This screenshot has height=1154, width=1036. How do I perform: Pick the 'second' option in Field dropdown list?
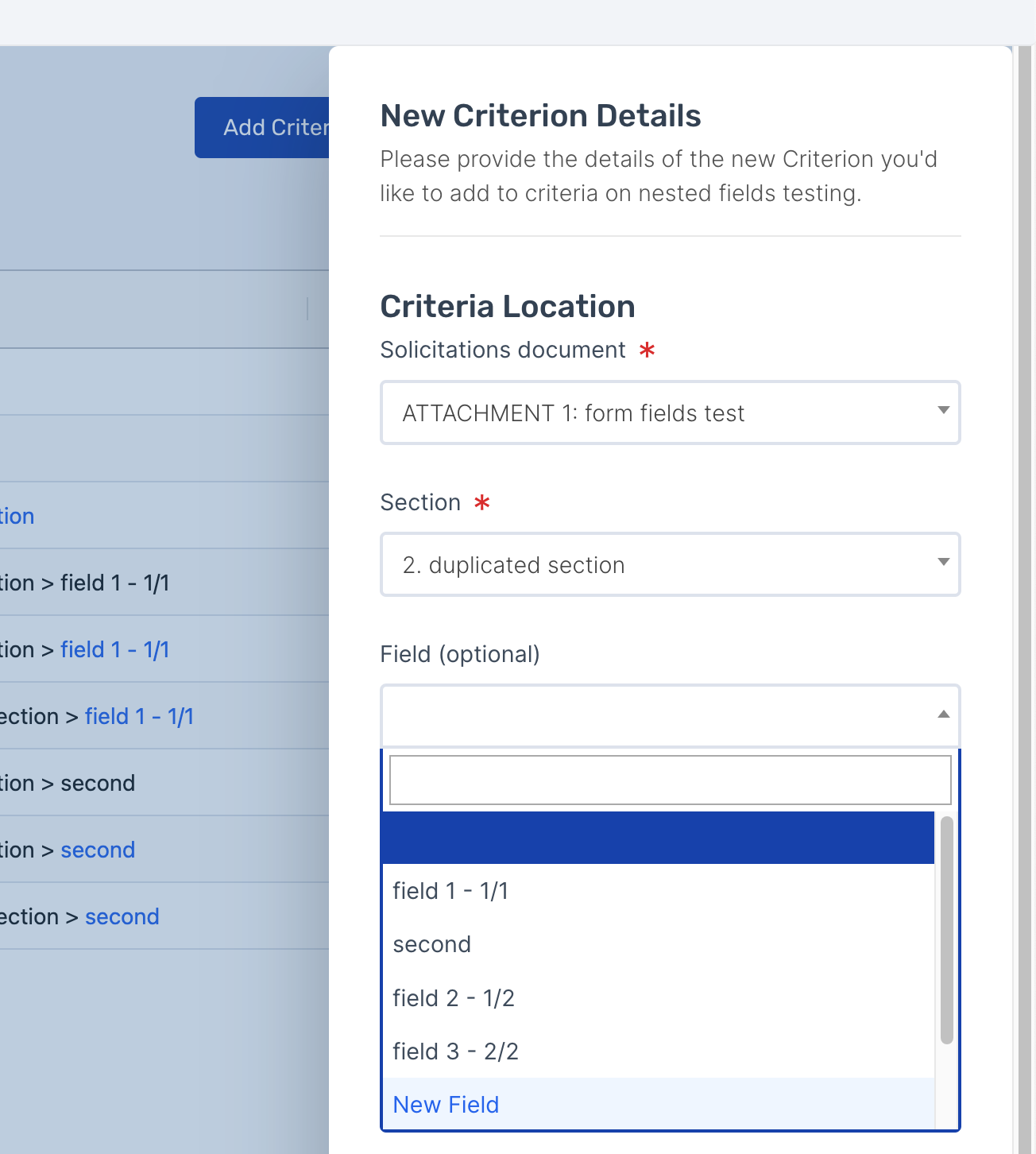[x=432, y=944]
